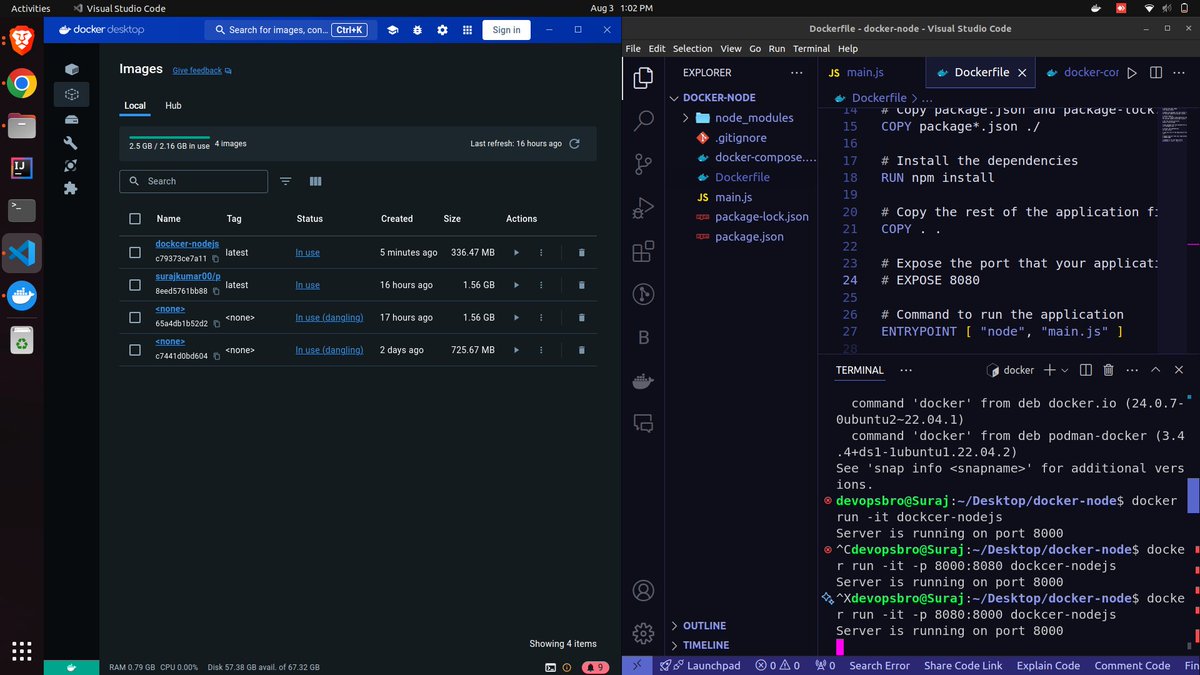Open VS Code Search view

(644, 122)
